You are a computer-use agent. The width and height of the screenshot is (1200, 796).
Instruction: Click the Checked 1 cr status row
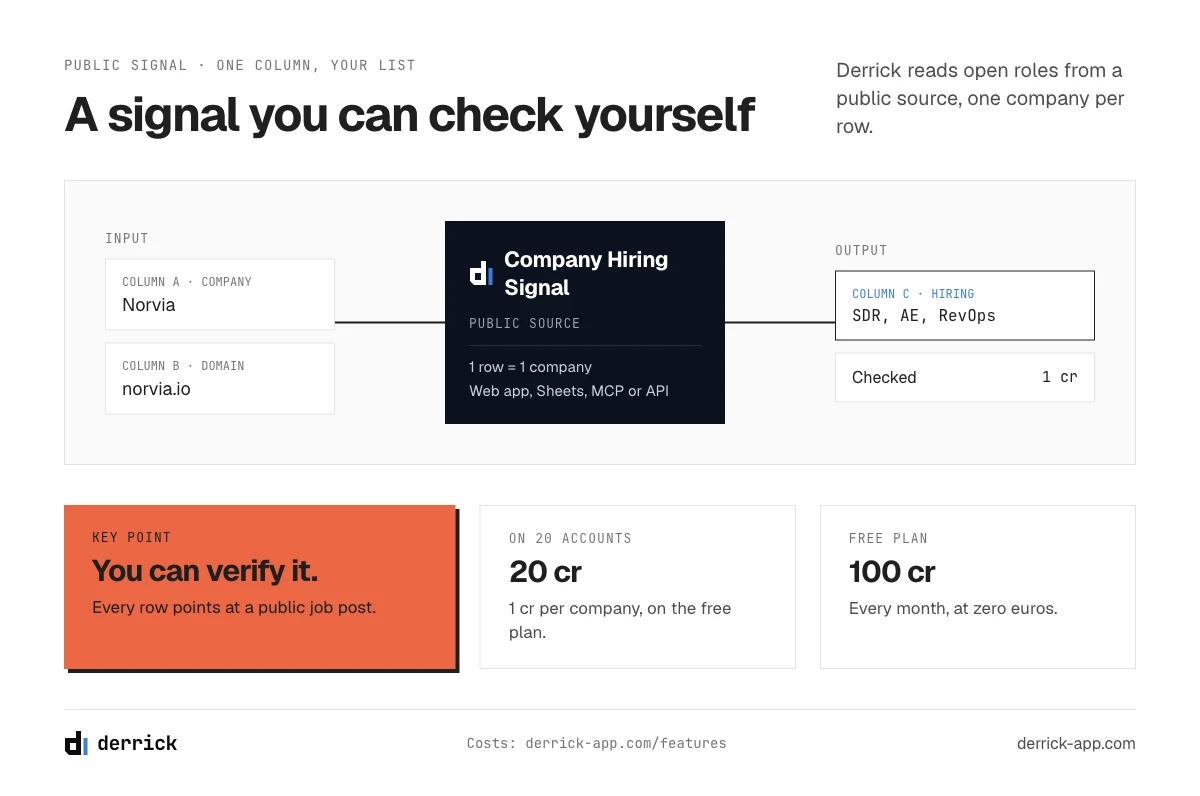(965, 377)
